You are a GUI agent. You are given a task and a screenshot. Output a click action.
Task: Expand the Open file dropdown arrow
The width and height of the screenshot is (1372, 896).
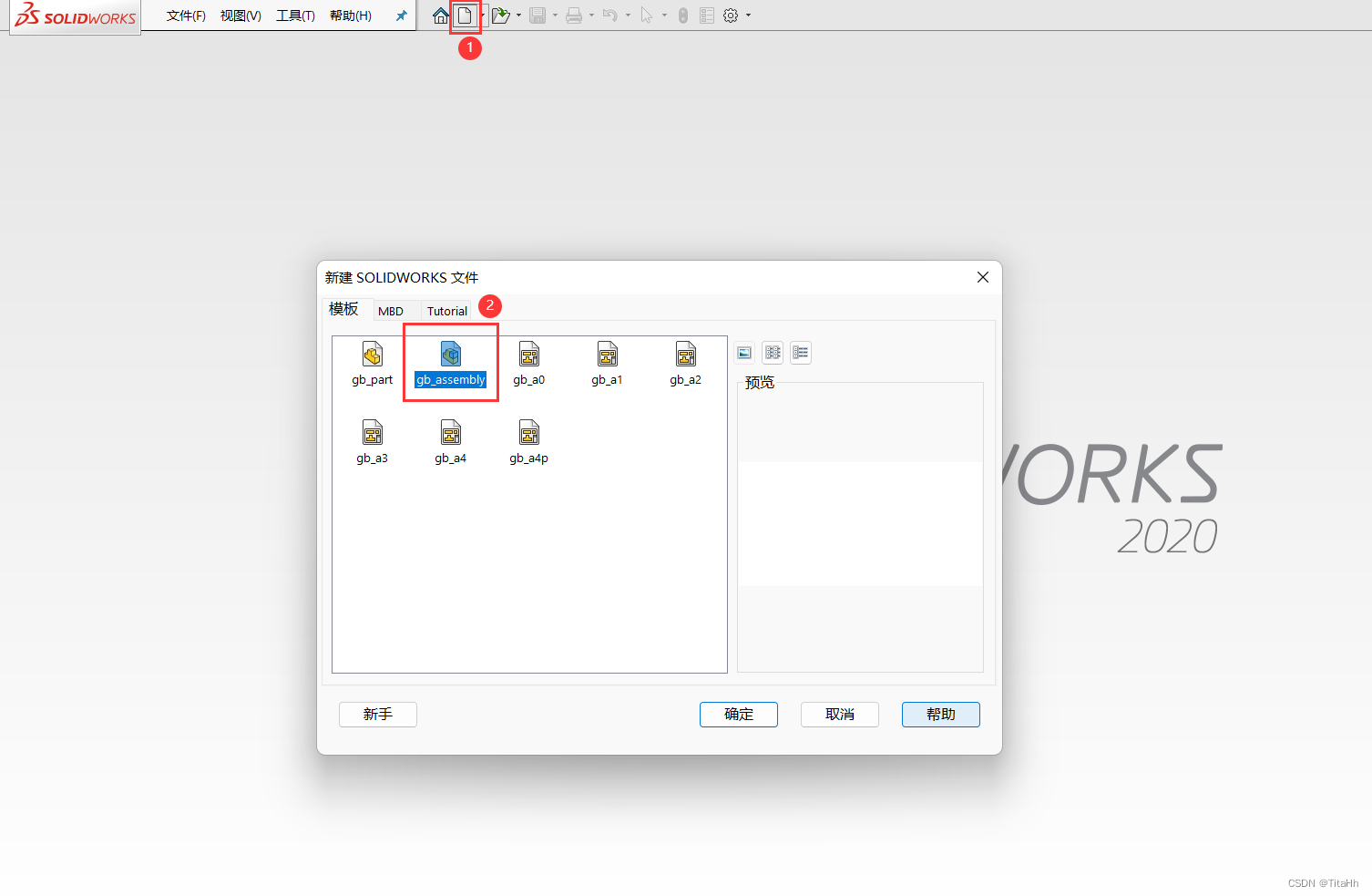click(518, 15)
